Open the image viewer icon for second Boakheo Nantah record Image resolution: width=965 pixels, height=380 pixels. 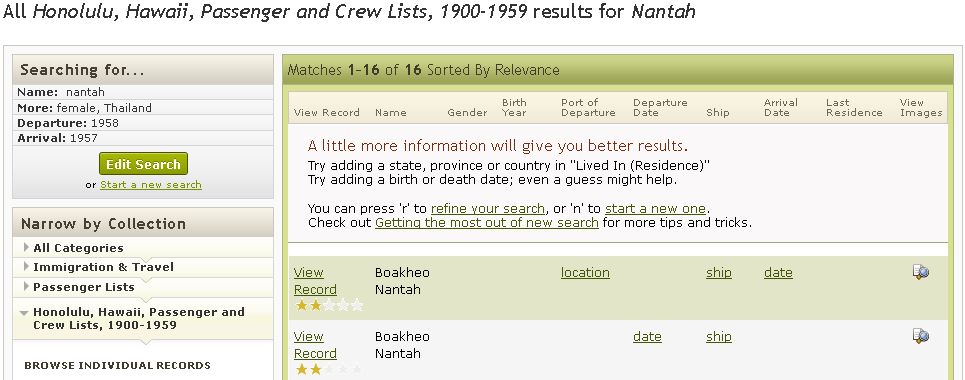[x=921, y=336]
